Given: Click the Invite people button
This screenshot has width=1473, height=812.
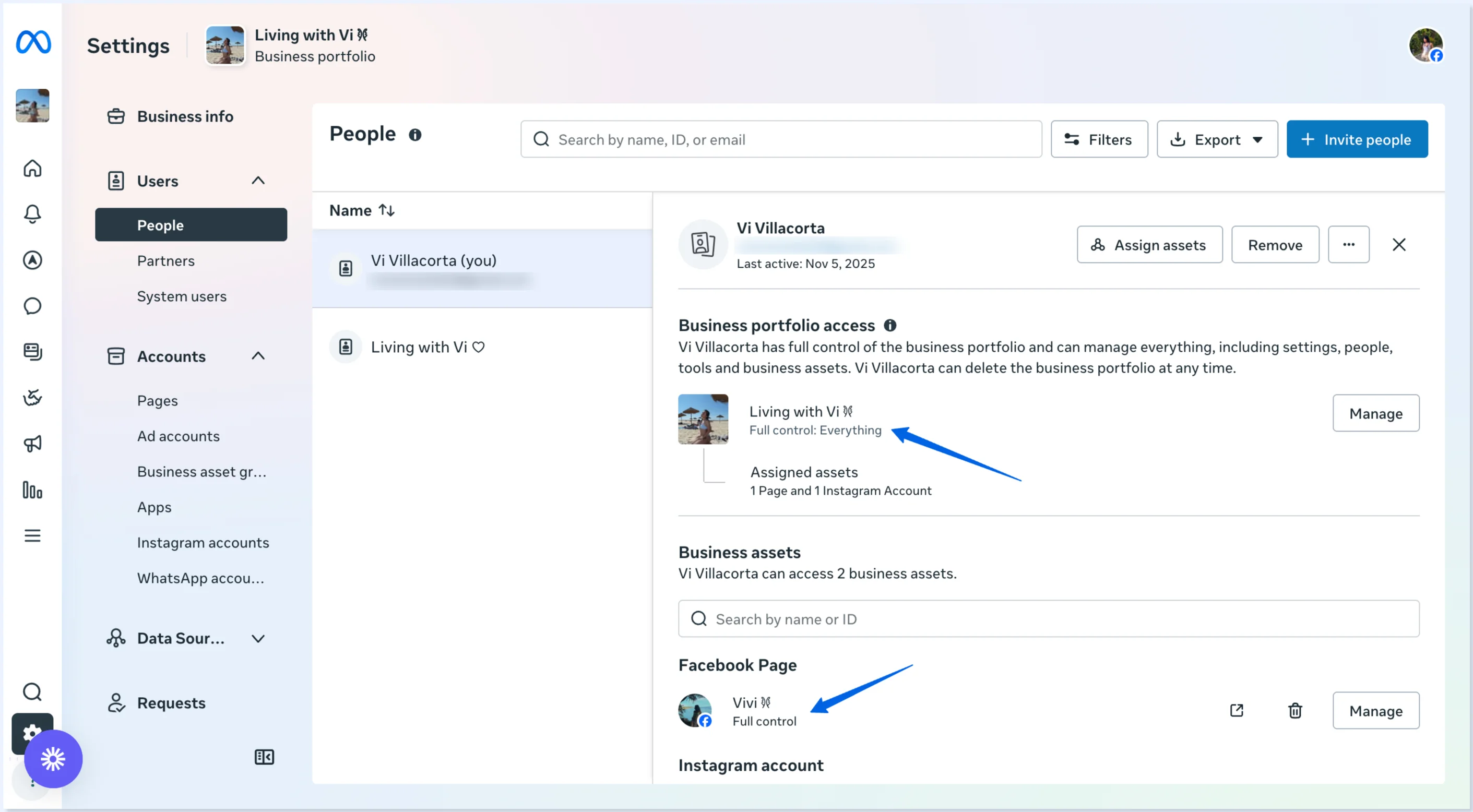Looking at the screenshot, I should [1357, 139].
